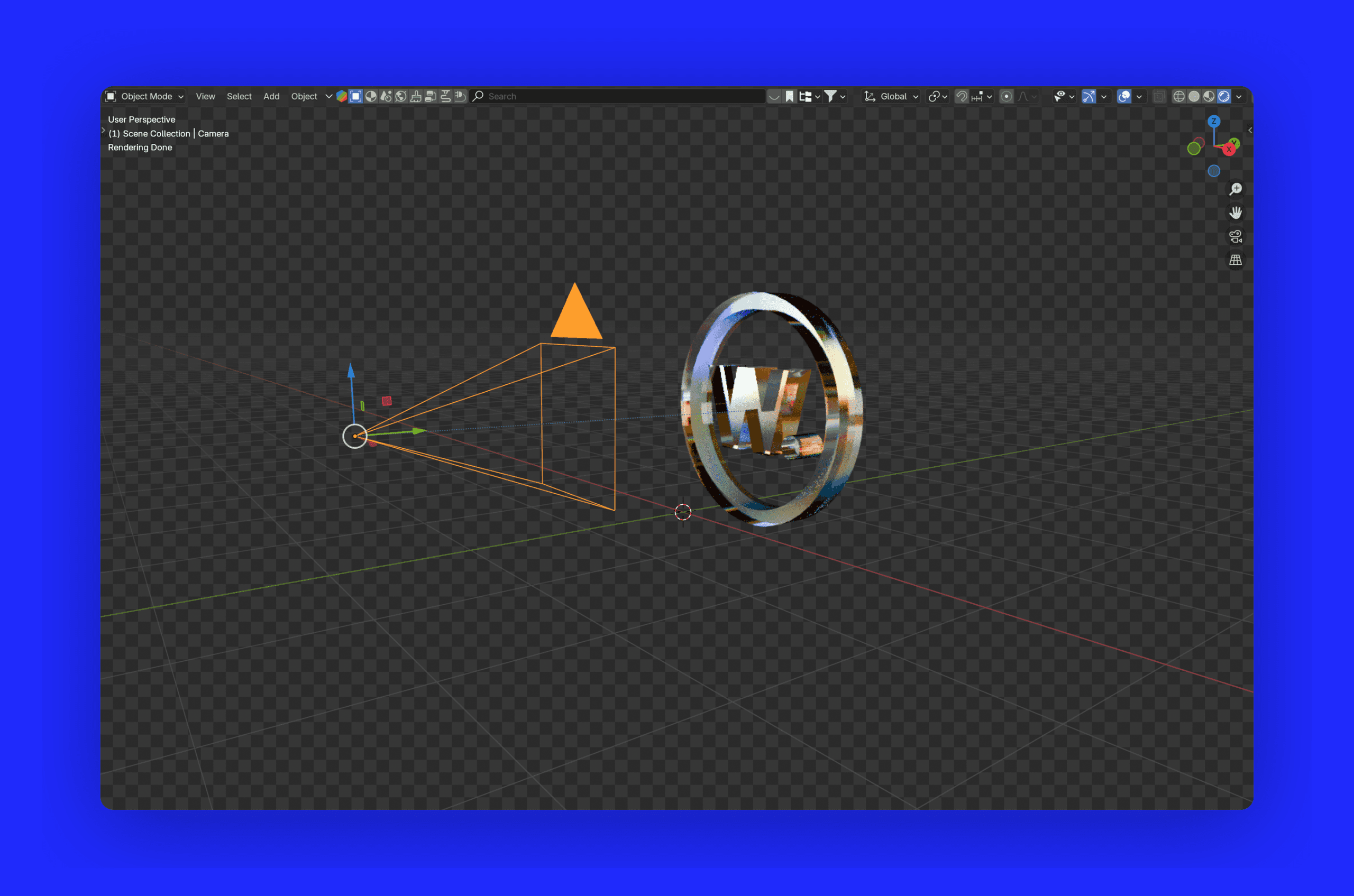Open the Global transform orientation dropdown

891,97
